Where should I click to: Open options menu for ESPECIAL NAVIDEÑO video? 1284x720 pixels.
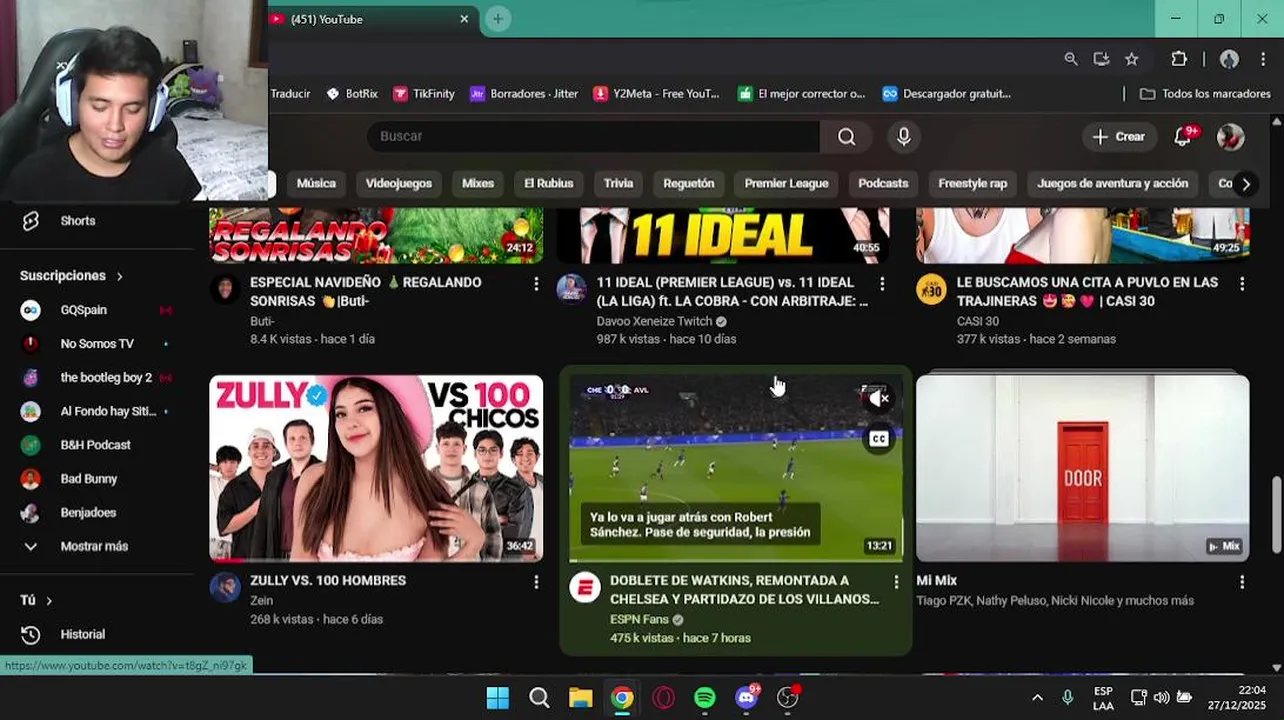536,284
